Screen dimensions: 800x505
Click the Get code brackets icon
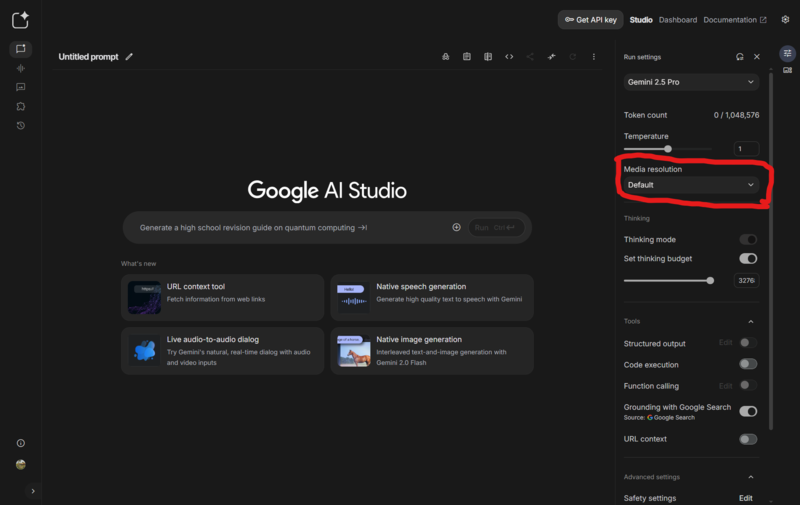click(509, 57)
